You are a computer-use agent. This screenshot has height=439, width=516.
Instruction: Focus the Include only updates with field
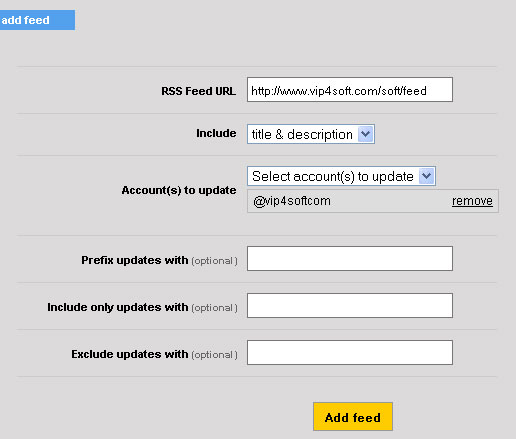point(350,305)
